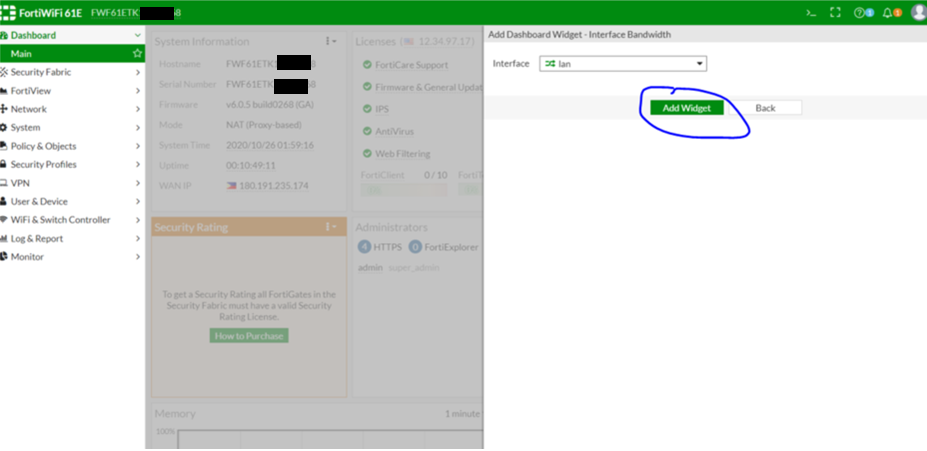This screenshot has width=927, height=451.
Task: Click the User & Device person icon
Action: tap(4, 201)
